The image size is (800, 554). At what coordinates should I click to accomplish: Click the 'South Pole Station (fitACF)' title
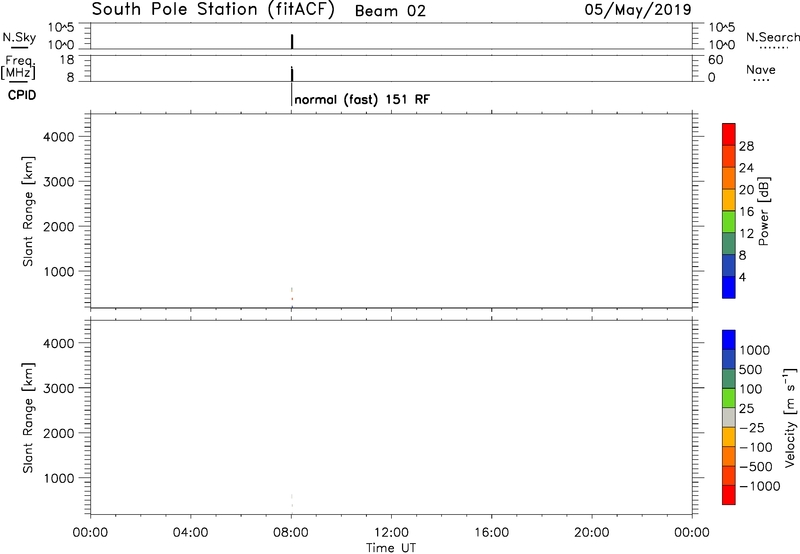point(213,10)
